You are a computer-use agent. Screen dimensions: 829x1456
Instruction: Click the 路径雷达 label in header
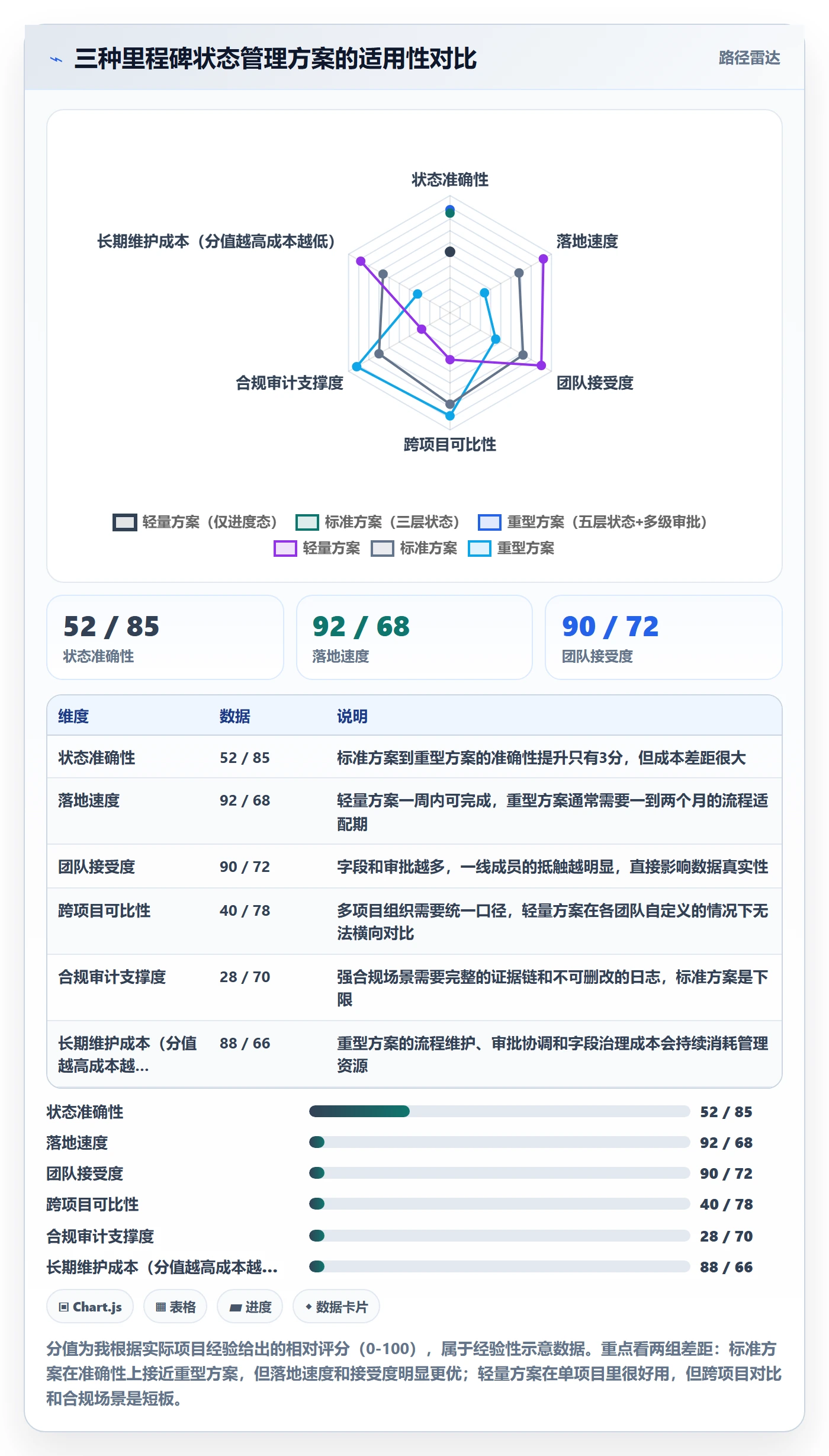click(749, 58)
